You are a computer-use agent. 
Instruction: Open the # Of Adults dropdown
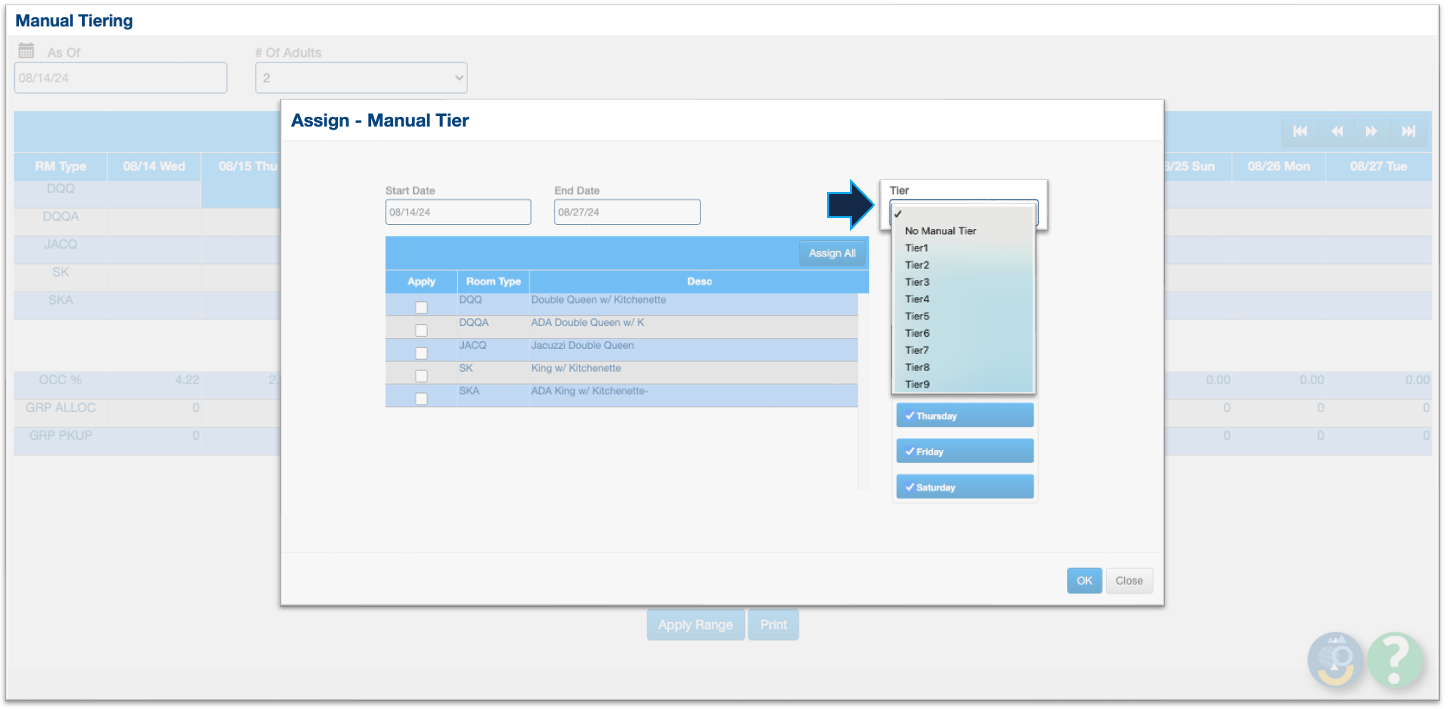[x=361, y=78]
